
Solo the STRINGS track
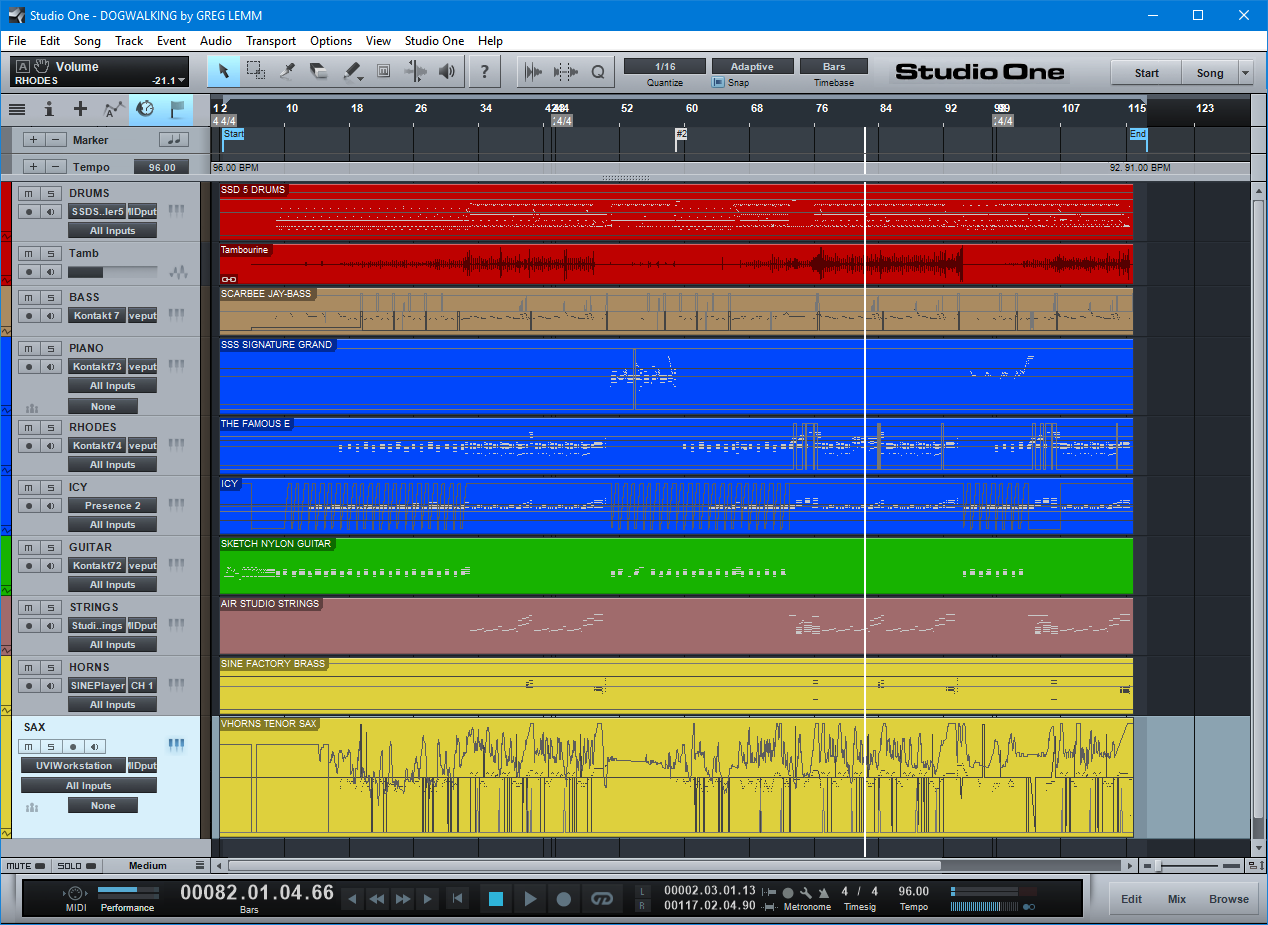pos(50,607)
